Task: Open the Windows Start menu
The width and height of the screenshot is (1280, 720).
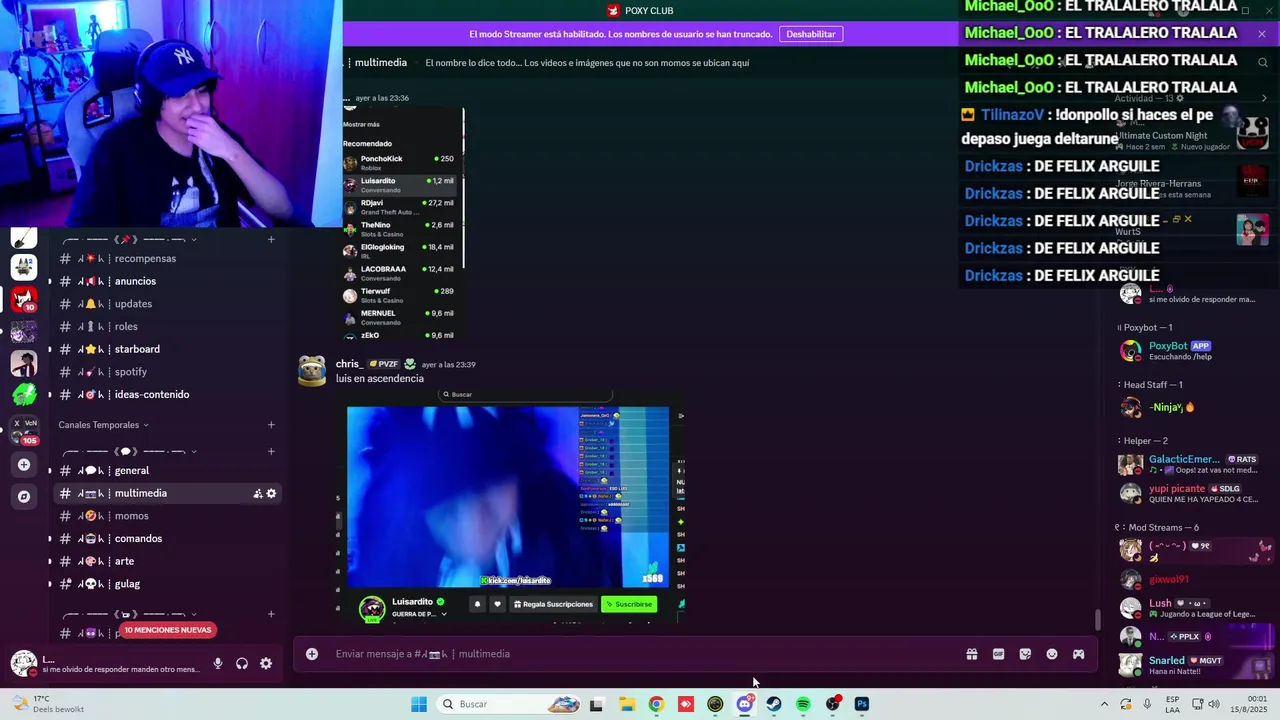Action: tap(419, 704)
